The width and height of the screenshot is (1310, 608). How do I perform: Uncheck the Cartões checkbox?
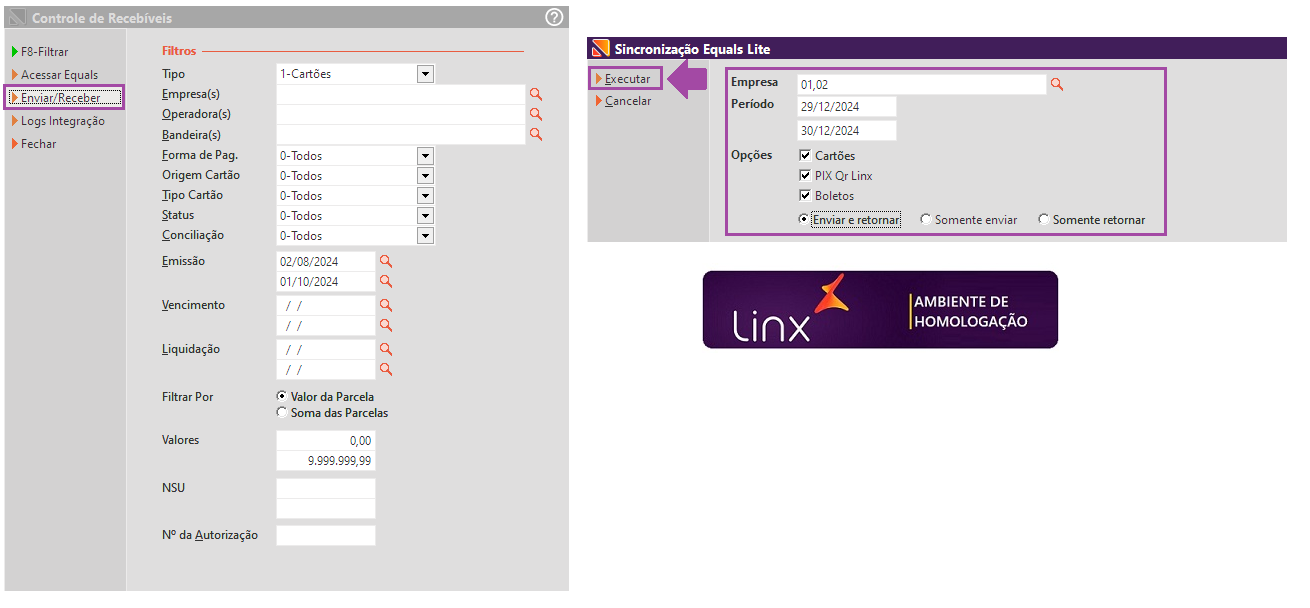[805, 156]
